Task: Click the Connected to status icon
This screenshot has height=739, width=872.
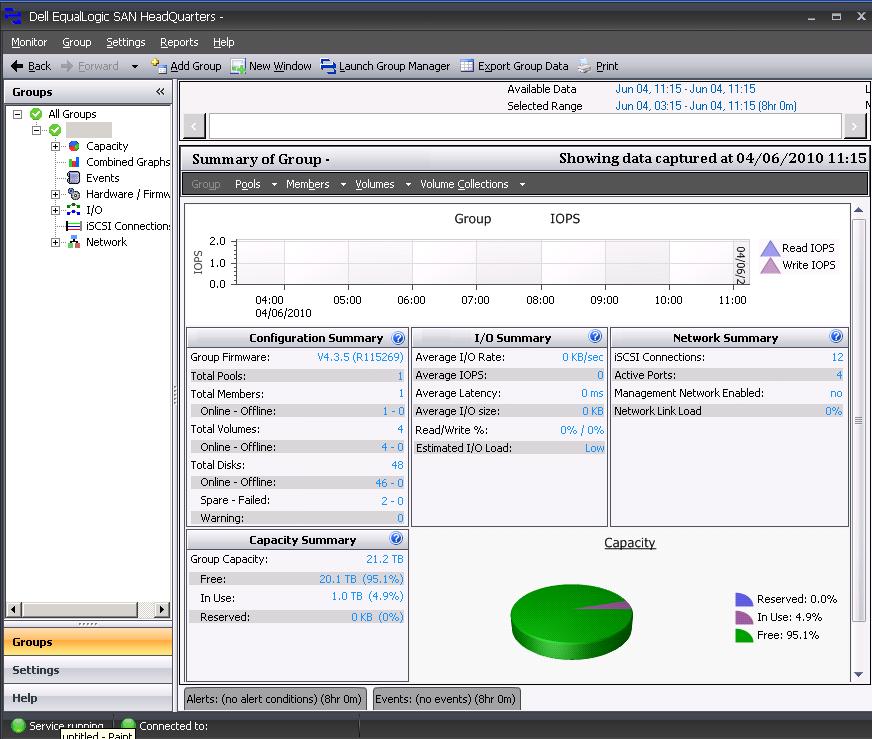Action: click(128, 725)
